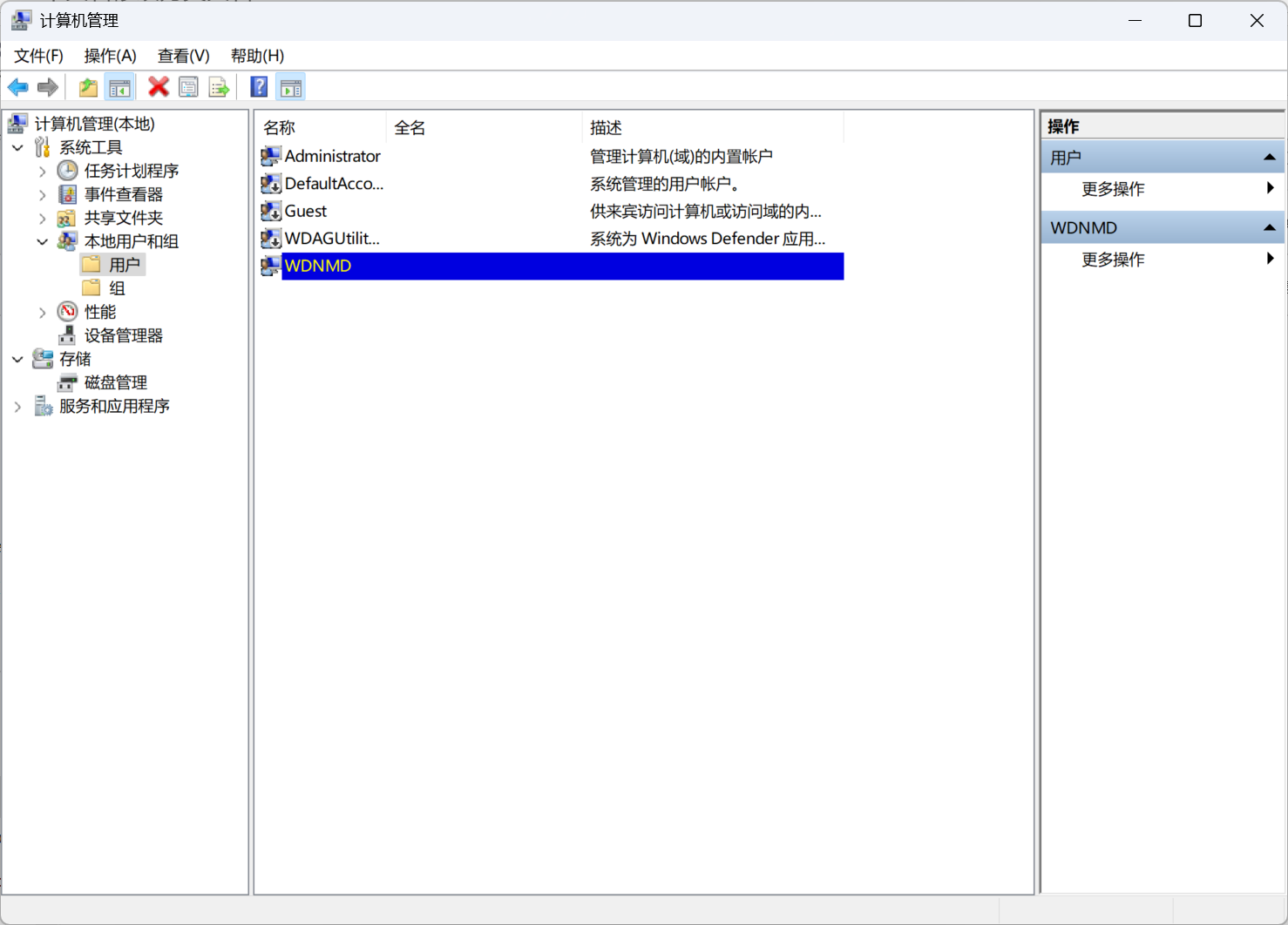This screenshot has width=1288, height=925.
Task: Select 磁盘管理 in the tree
Action: pos(116,382)
